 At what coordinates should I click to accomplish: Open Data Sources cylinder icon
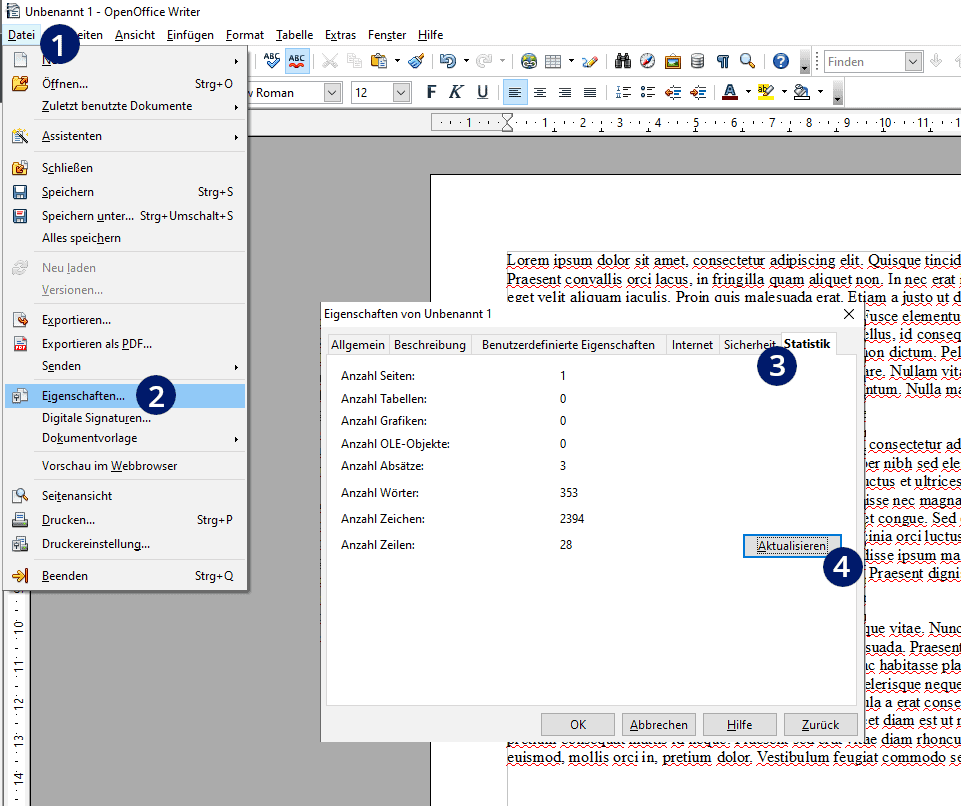(x=697, y=61)
